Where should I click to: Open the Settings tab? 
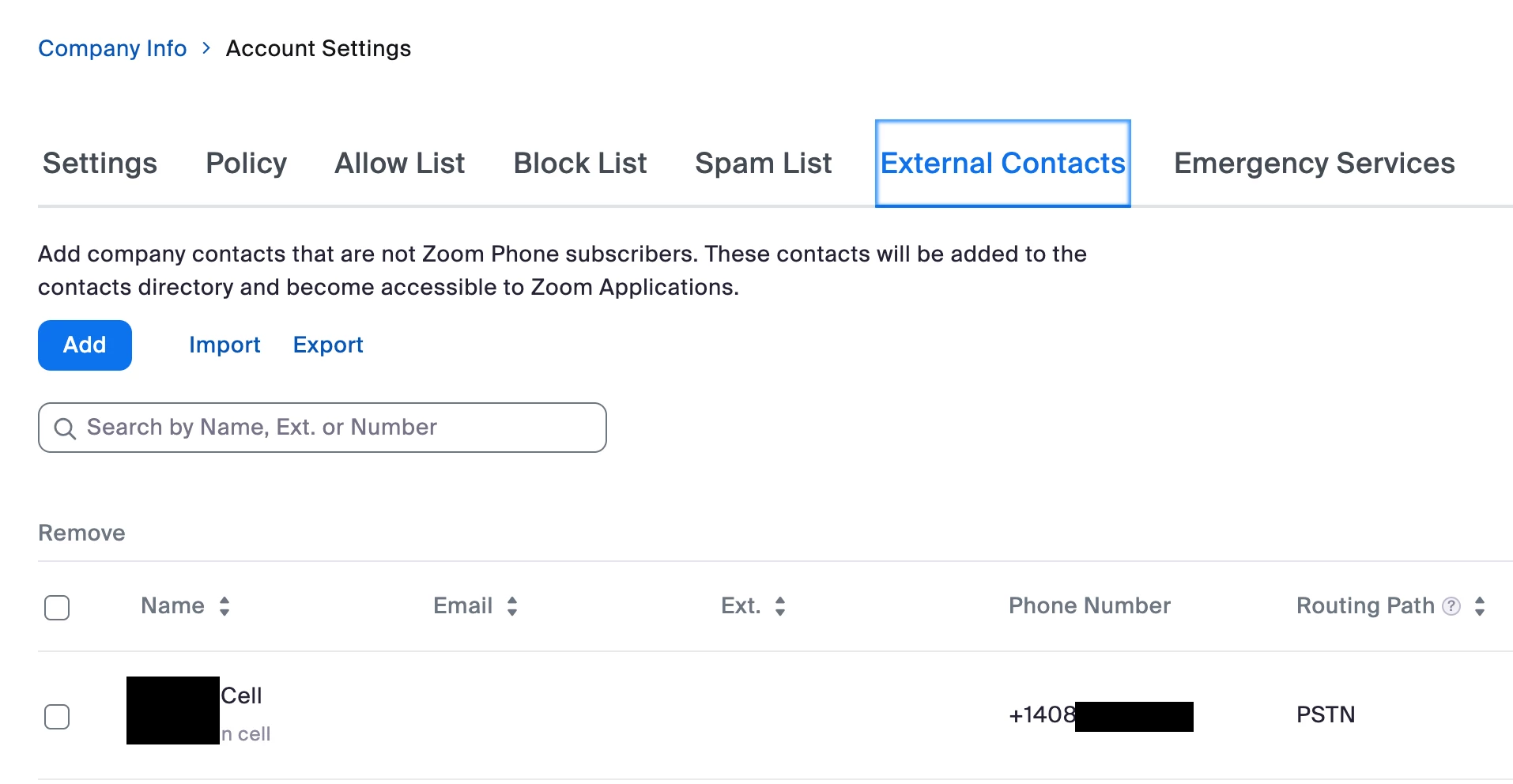100,164
